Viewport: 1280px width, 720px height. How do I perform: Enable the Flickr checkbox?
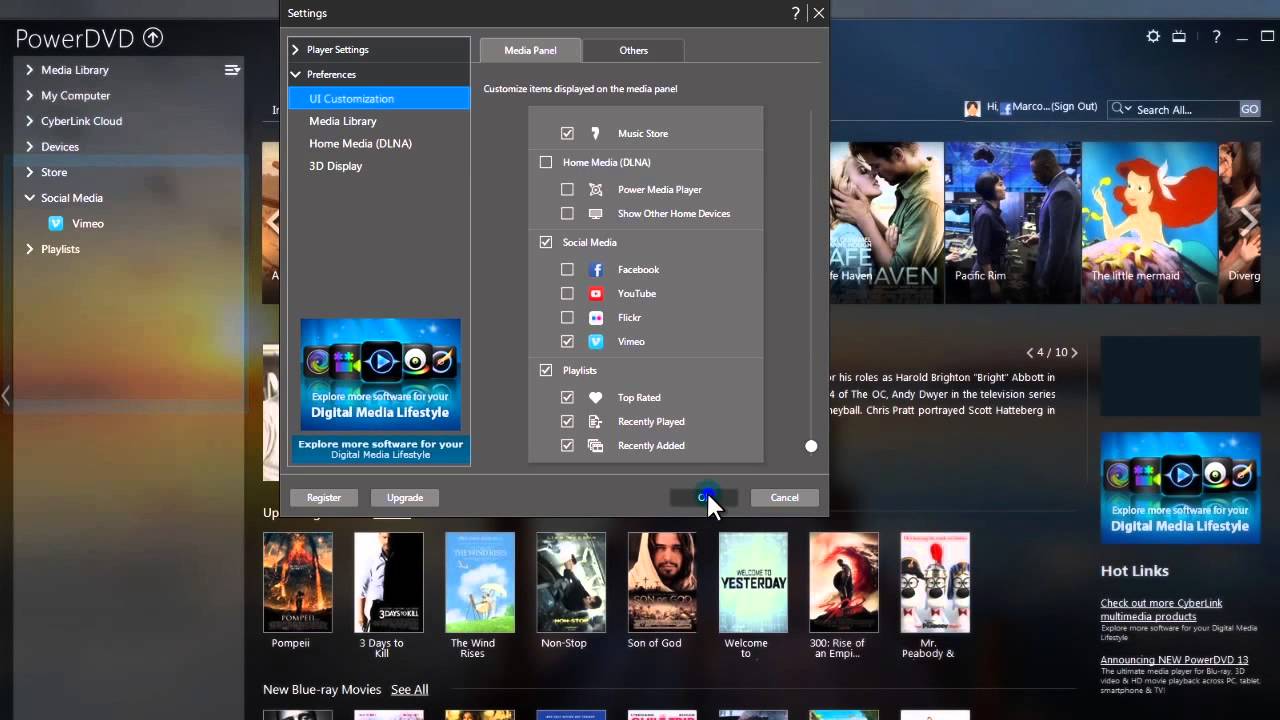[567, 317]
